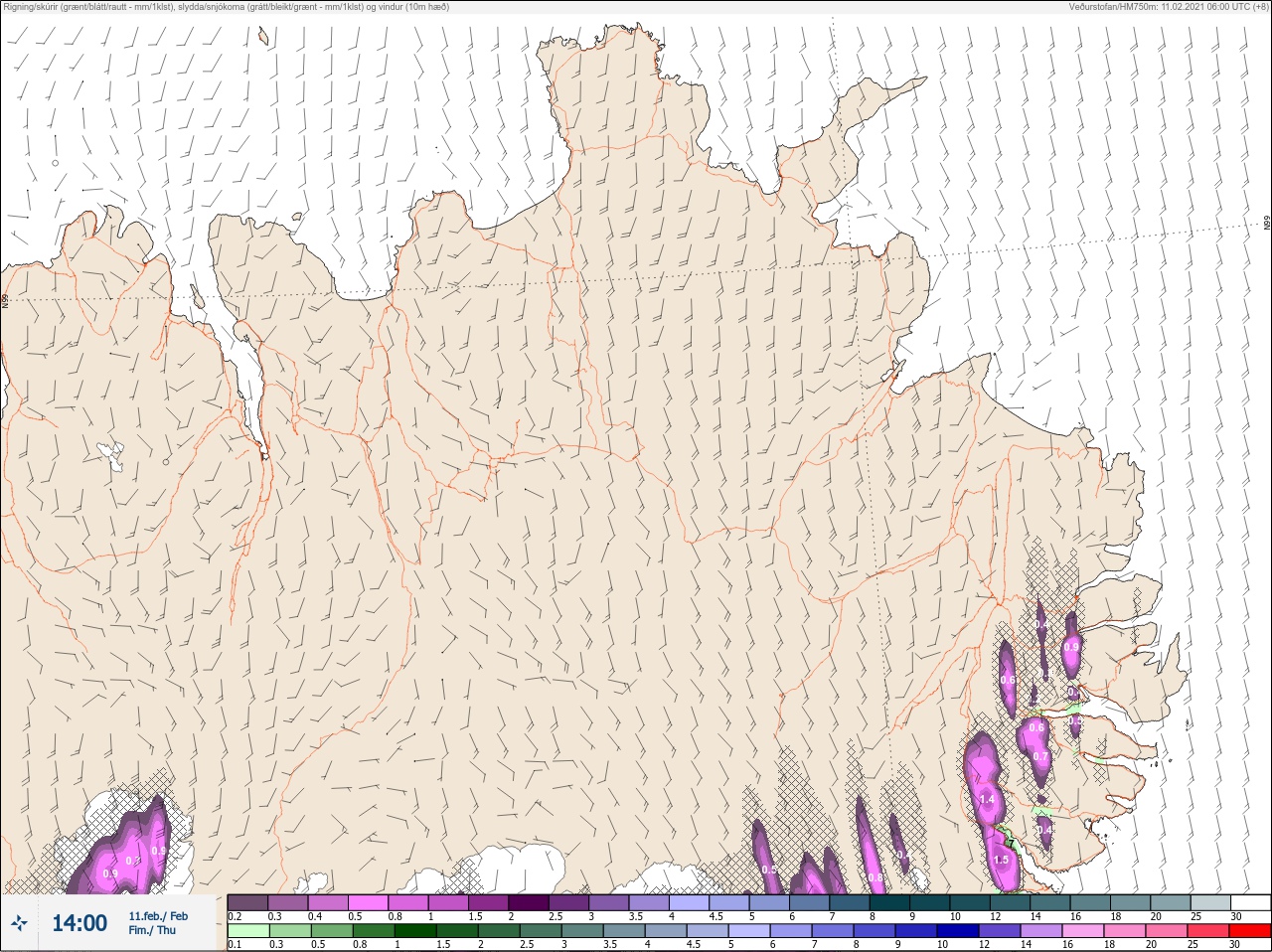
Task: Click the small island off the northwest coast
Action: (x=263, y=37)
